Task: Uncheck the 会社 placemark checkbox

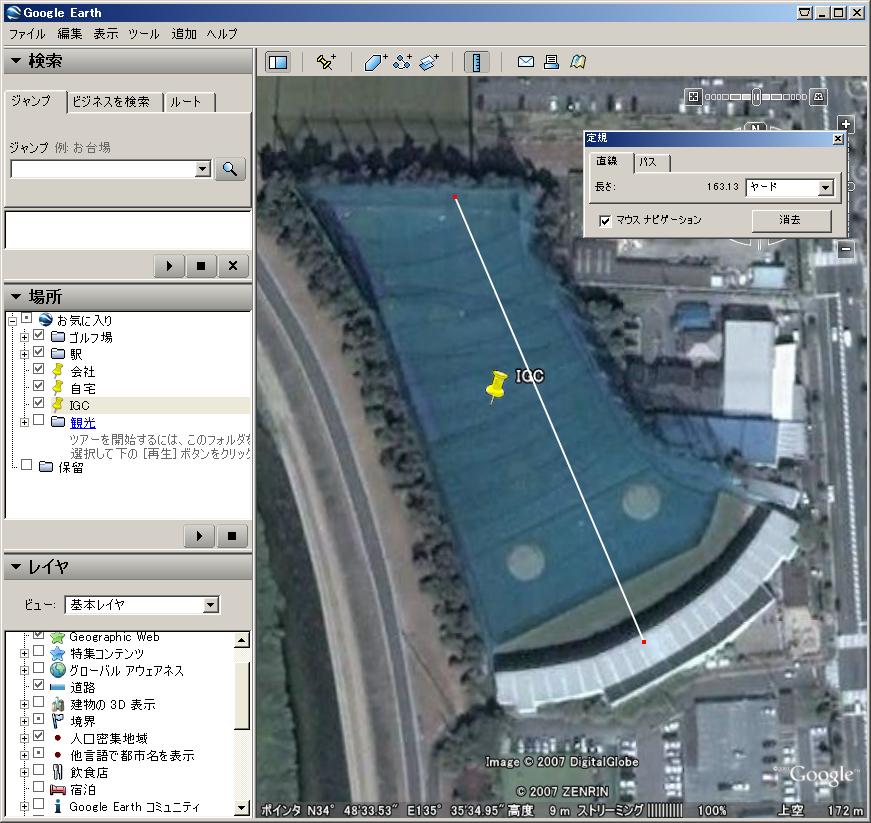Action: 38,369
